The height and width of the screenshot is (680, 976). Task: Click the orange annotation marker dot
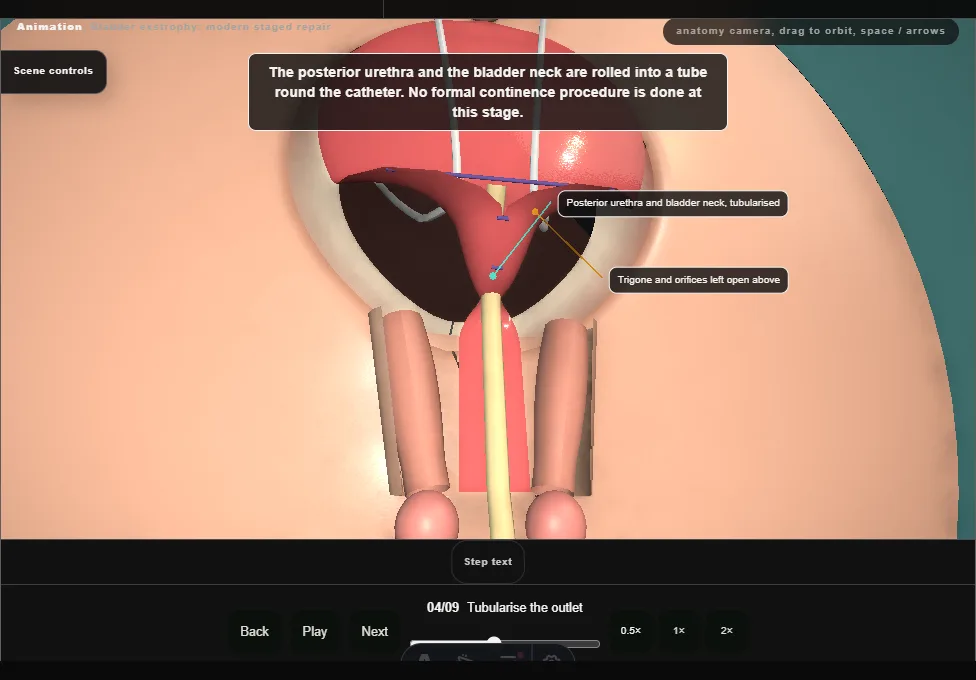[535, 212]
